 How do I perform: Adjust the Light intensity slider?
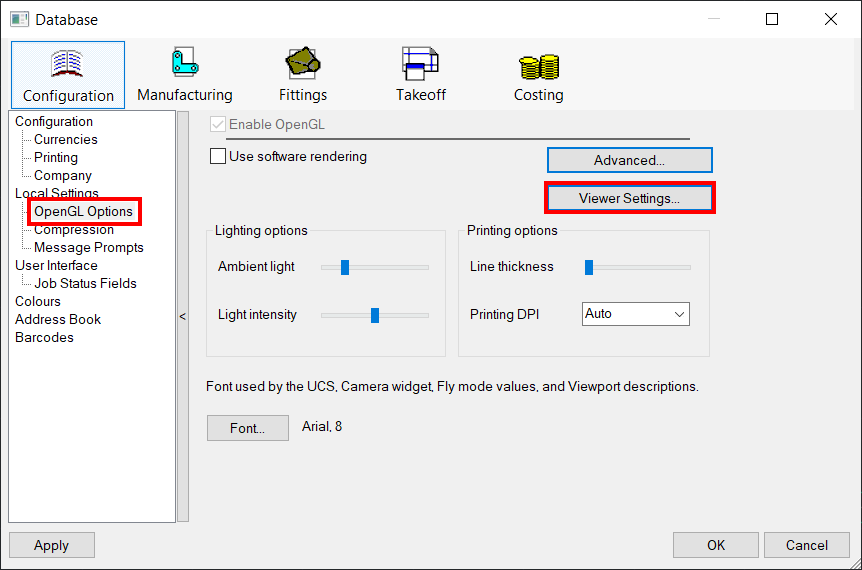click(375, 315)
